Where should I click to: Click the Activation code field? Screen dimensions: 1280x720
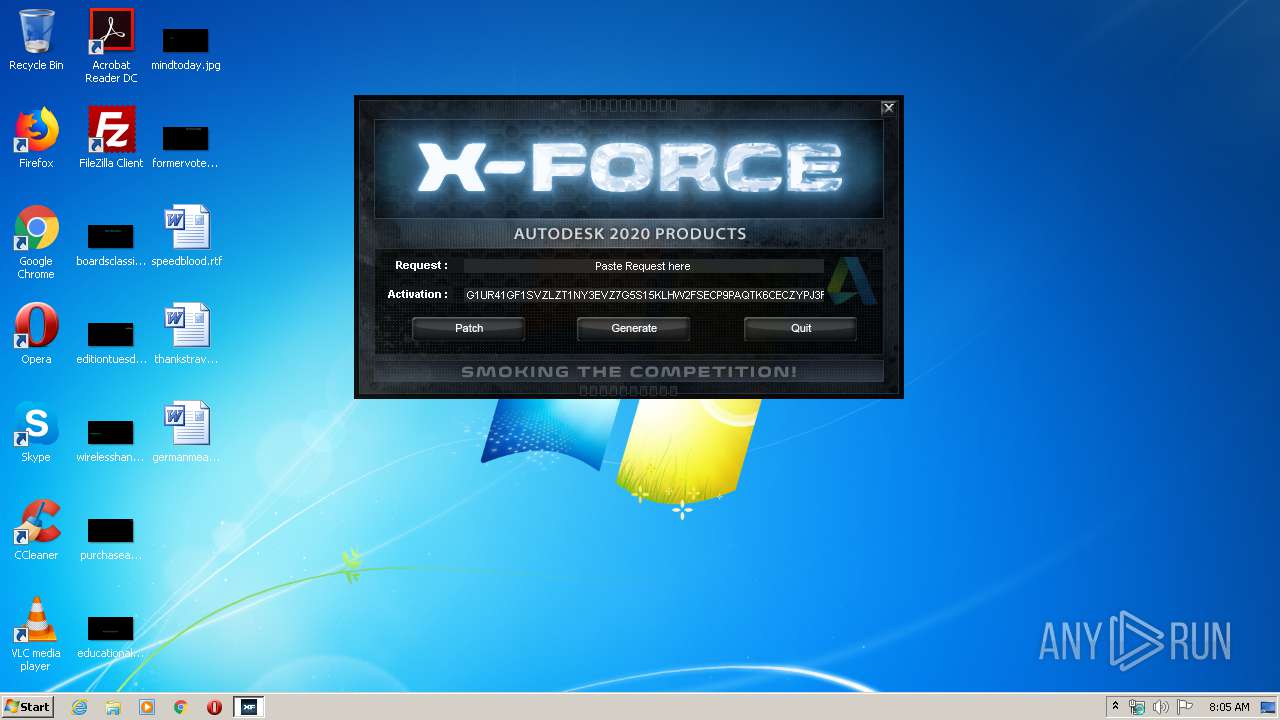(x=643, y=295)
